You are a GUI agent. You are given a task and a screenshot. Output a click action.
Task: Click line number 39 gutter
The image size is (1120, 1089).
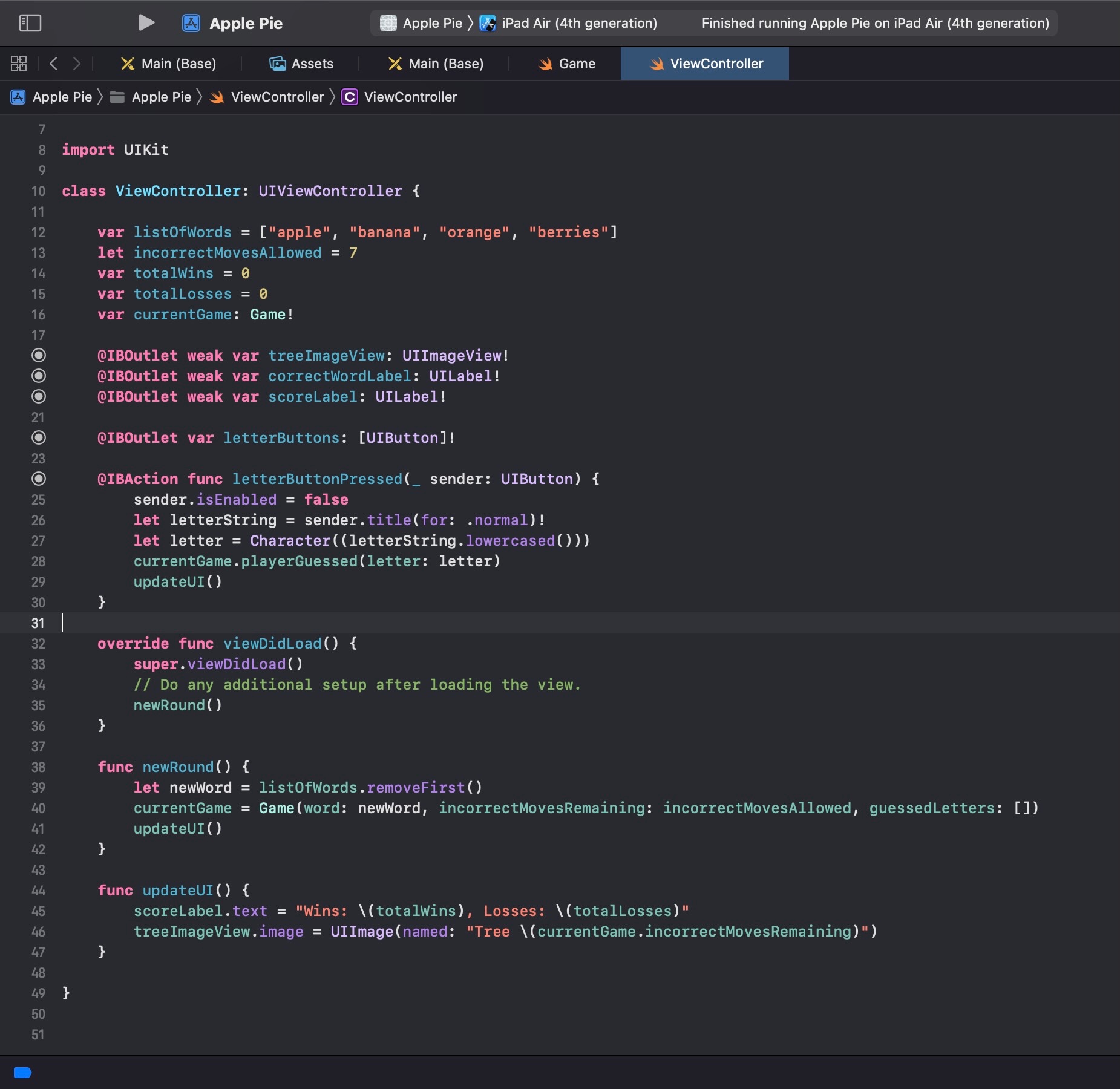tap(38, 788)
